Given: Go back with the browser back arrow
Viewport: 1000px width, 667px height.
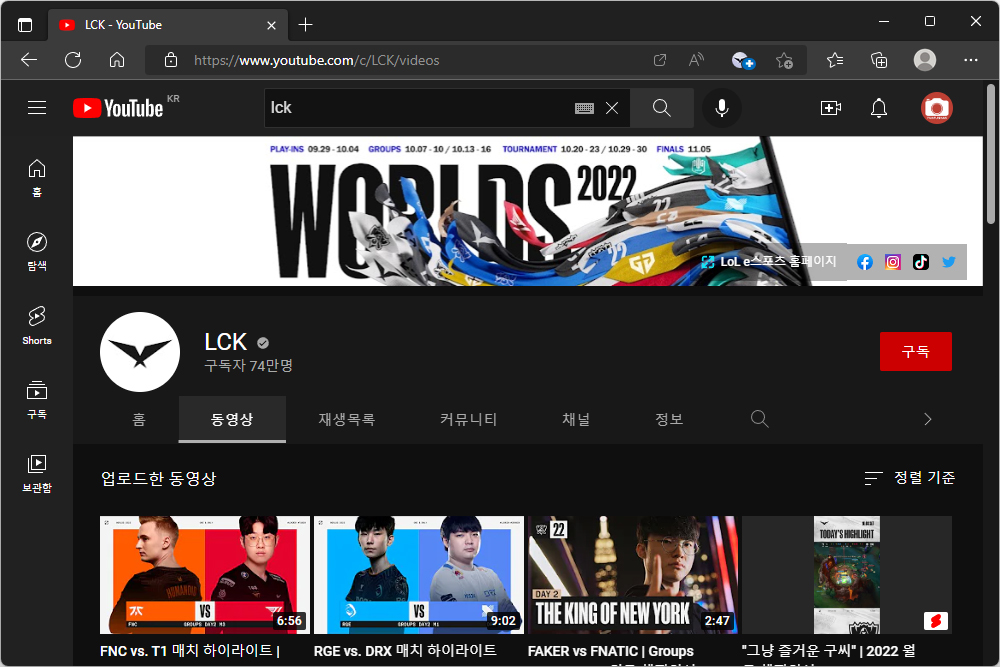Looking at the screenshot, I should (29, 60).
